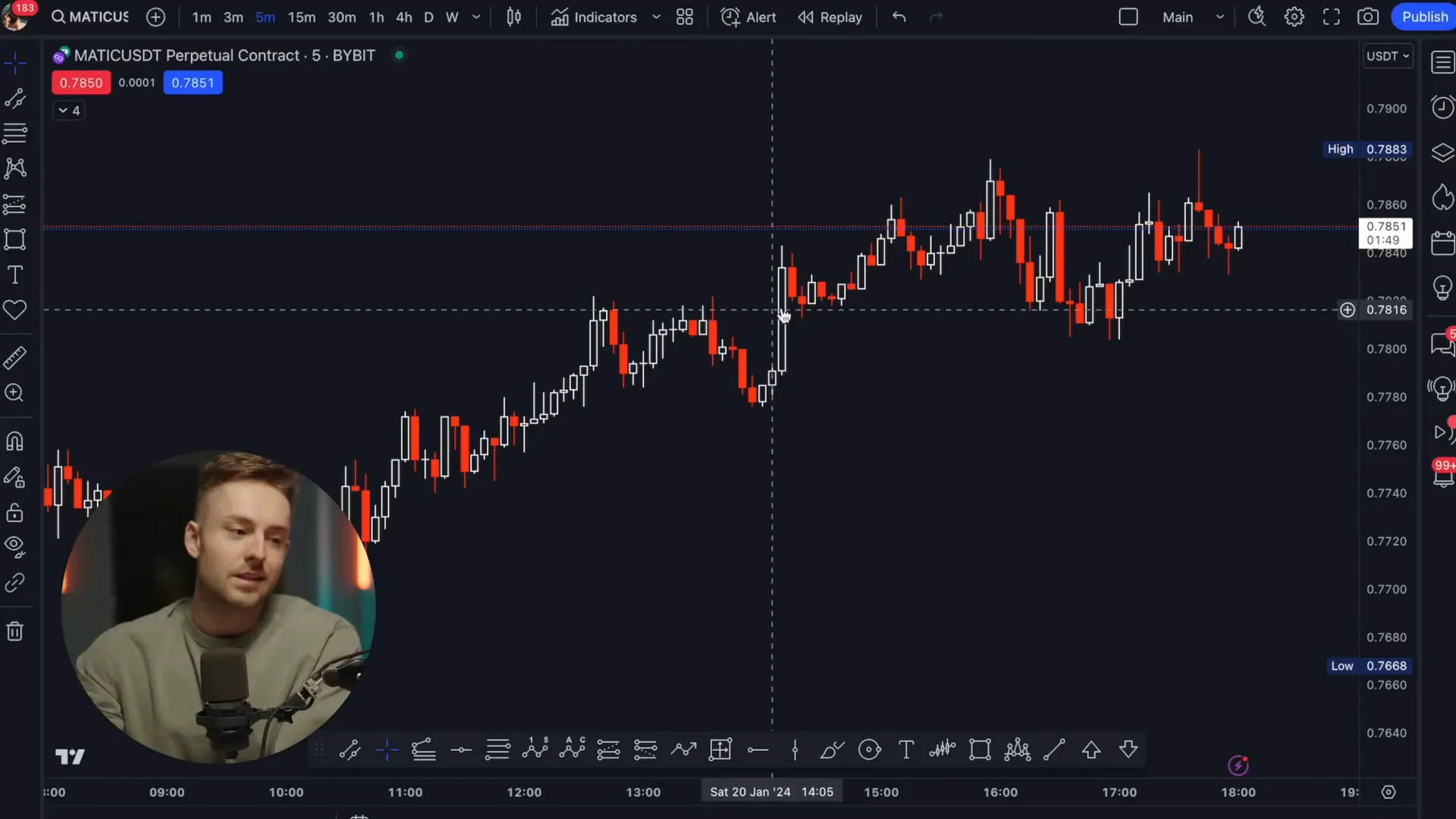Screen dimensions: 1456x819
Task: Start bar Replay mode
Action: click(830, 17)
